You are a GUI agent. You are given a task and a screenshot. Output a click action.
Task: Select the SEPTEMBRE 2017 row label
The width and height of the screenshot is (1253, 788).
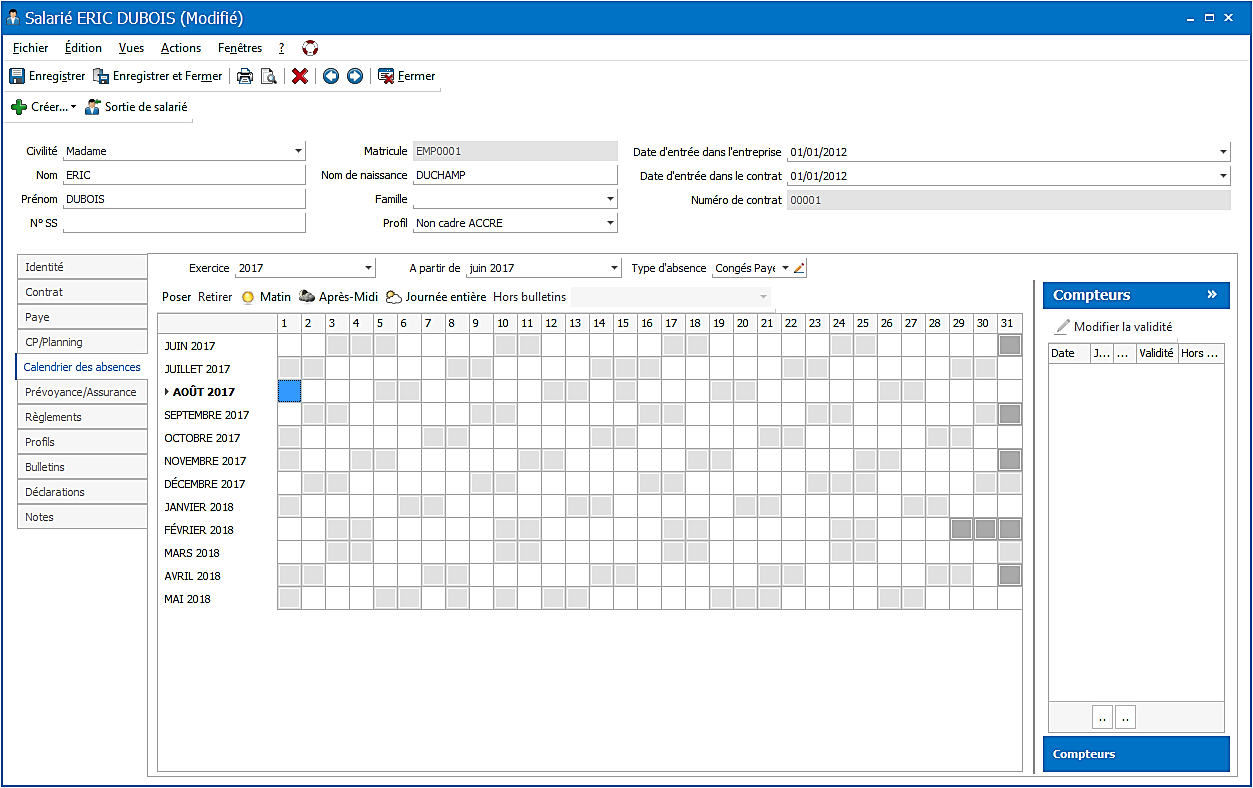click(206, 415)
